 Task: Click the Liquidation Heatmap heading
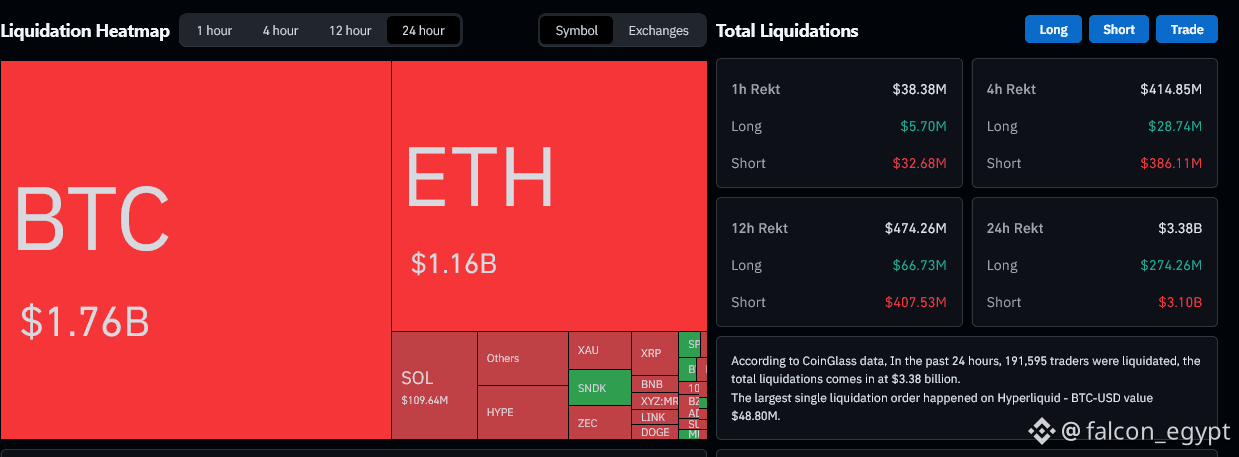86,30
